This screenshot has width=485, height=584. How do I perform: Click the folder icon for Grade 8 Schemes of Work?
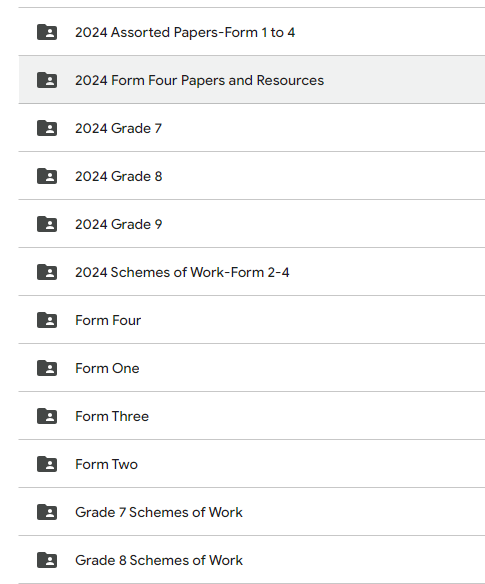click(47, 560)
